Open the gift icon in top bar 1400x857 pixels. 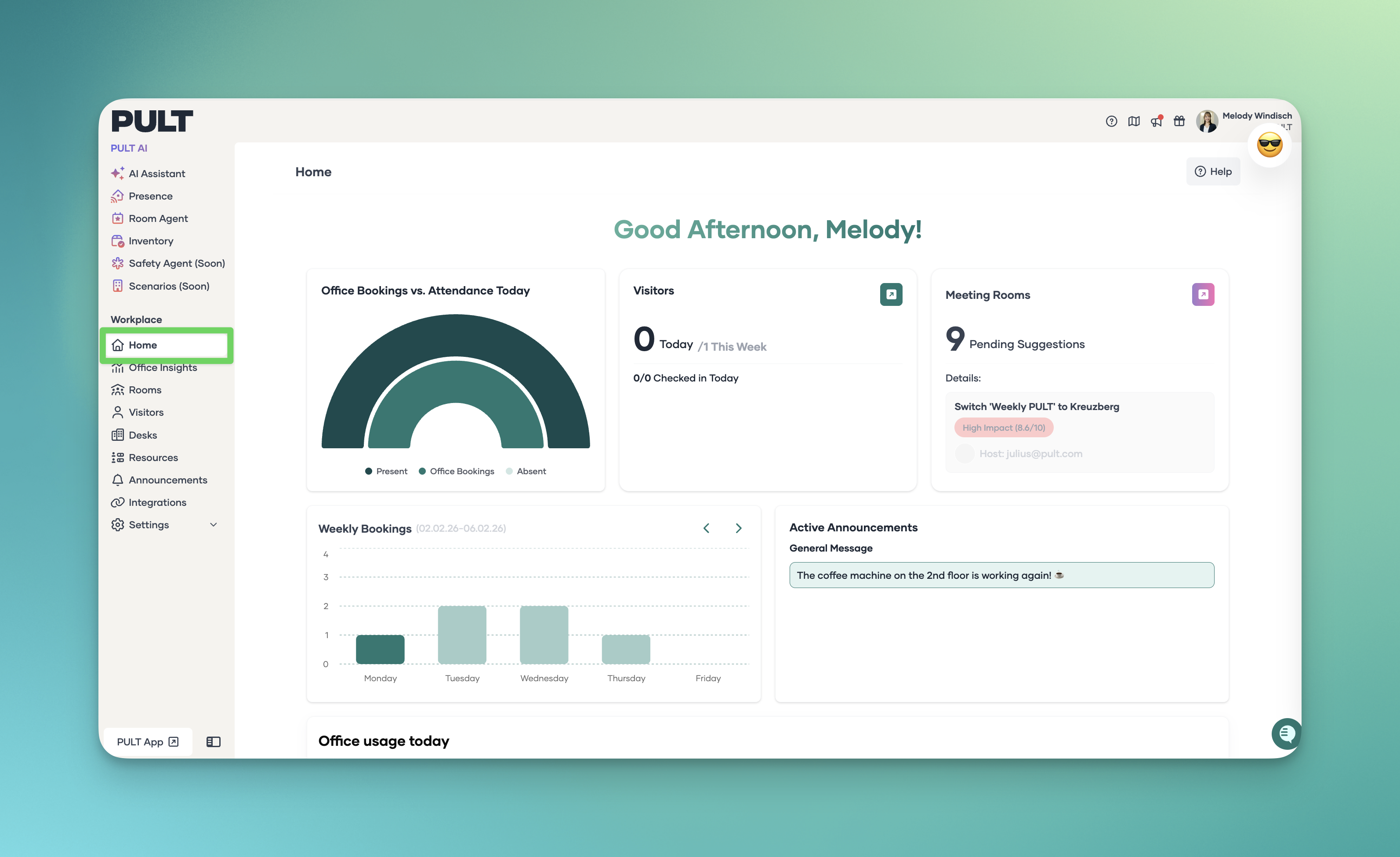tap(1179, 121)
